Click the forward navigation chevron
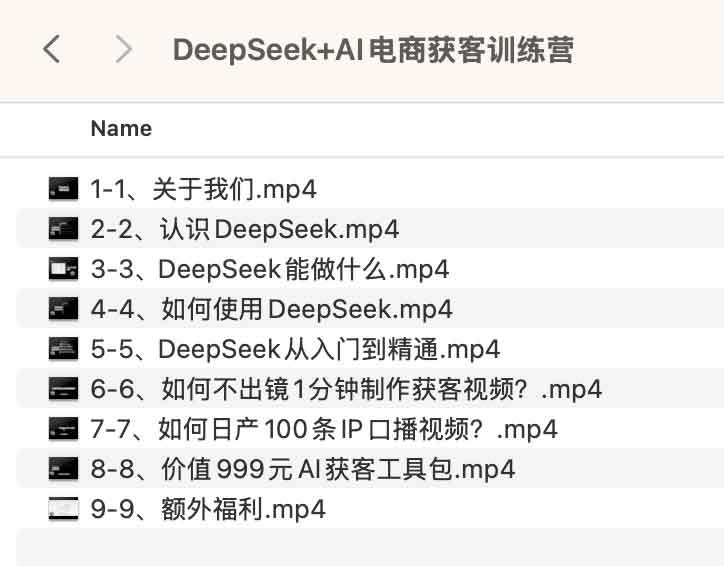The image size is (724, 566). (124, 49)
